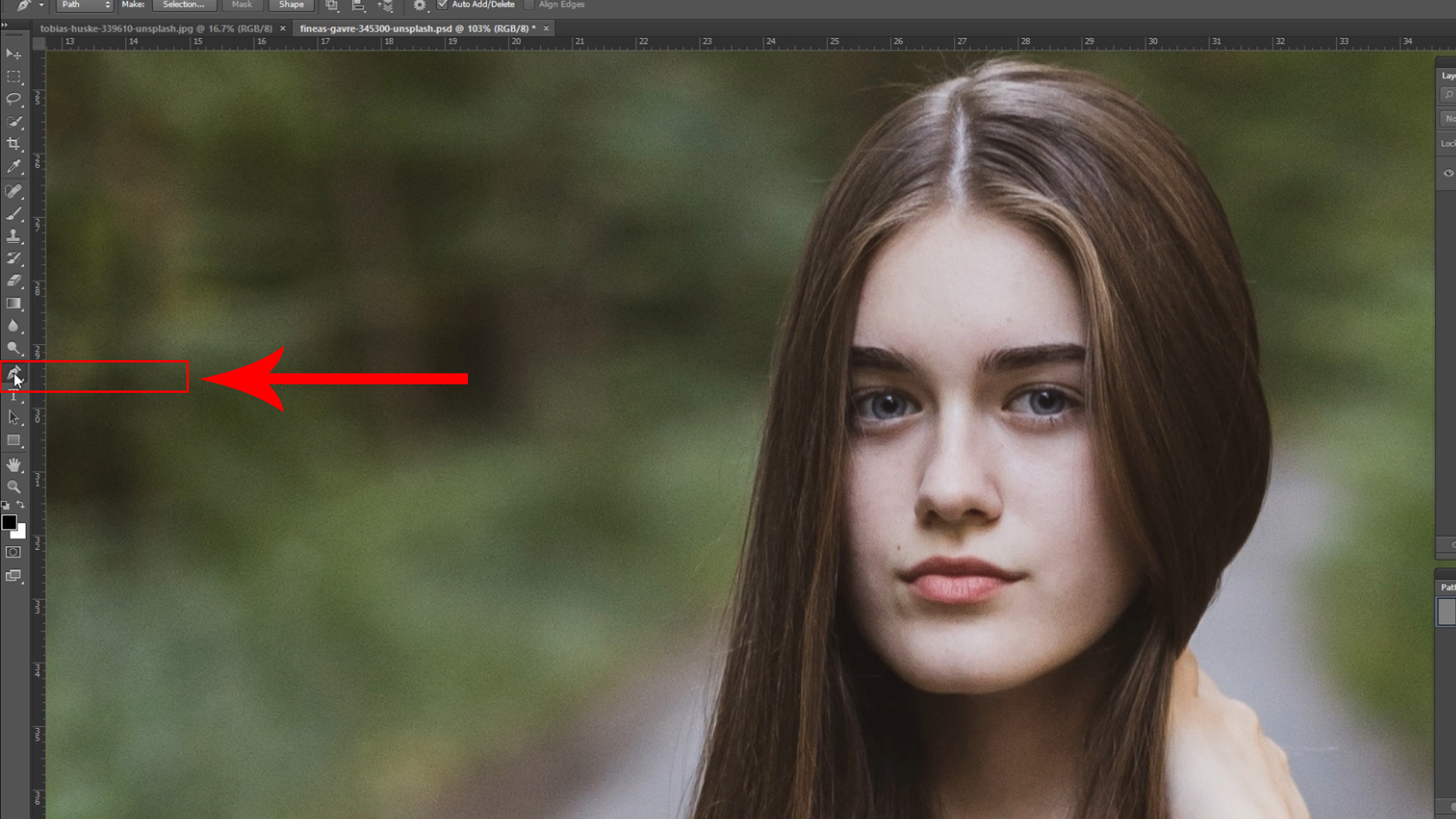Viewport: 1456px width, 819px height.
Task: Click the Shape button
Action: point(291,5)
